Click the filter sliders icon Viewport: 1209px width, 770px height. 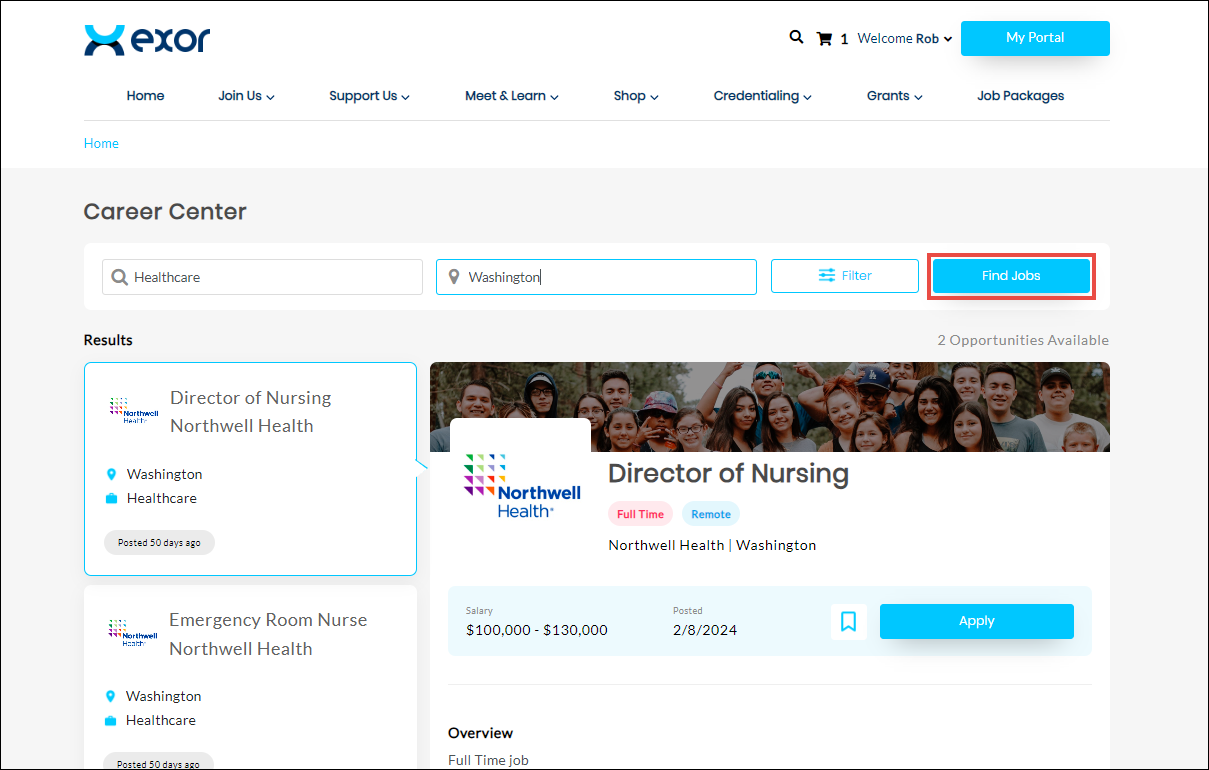coord(827,276)
